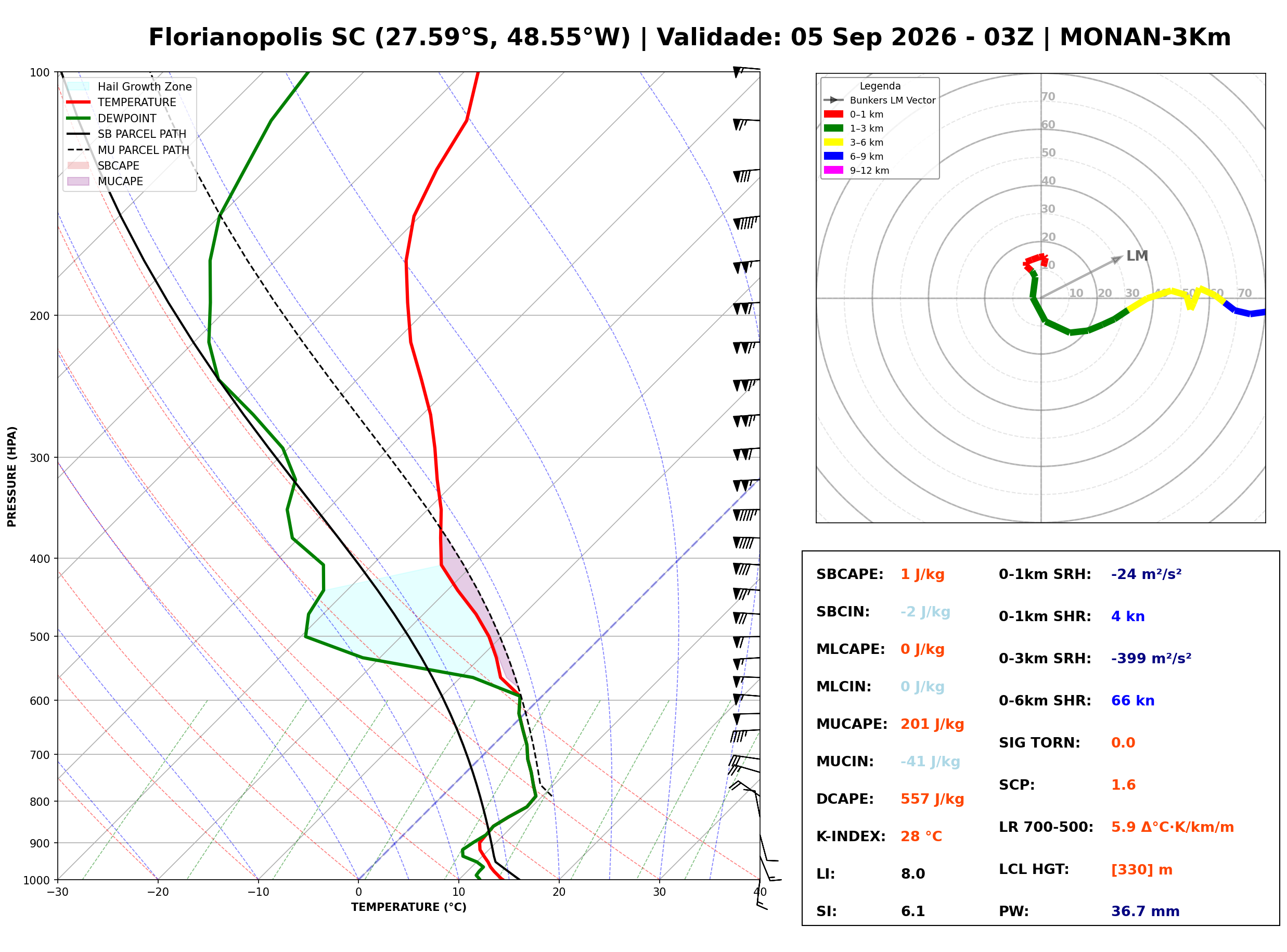Click the PW 36.7 mm value
Viewport: 1287px width, 952px height.
coord(1146,911)
